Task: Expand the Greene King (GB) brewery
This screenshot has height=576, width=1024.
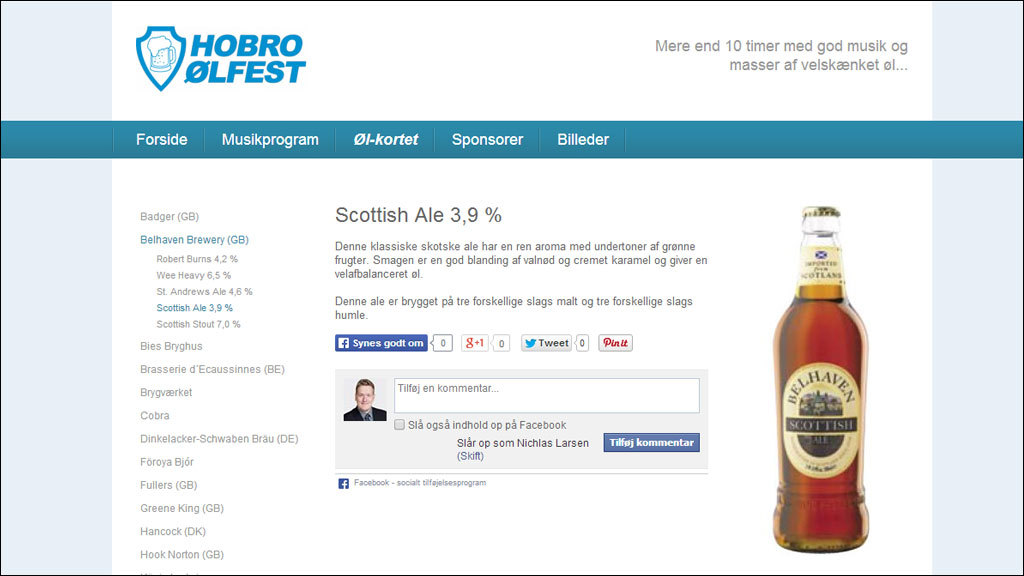Action: 182,508
